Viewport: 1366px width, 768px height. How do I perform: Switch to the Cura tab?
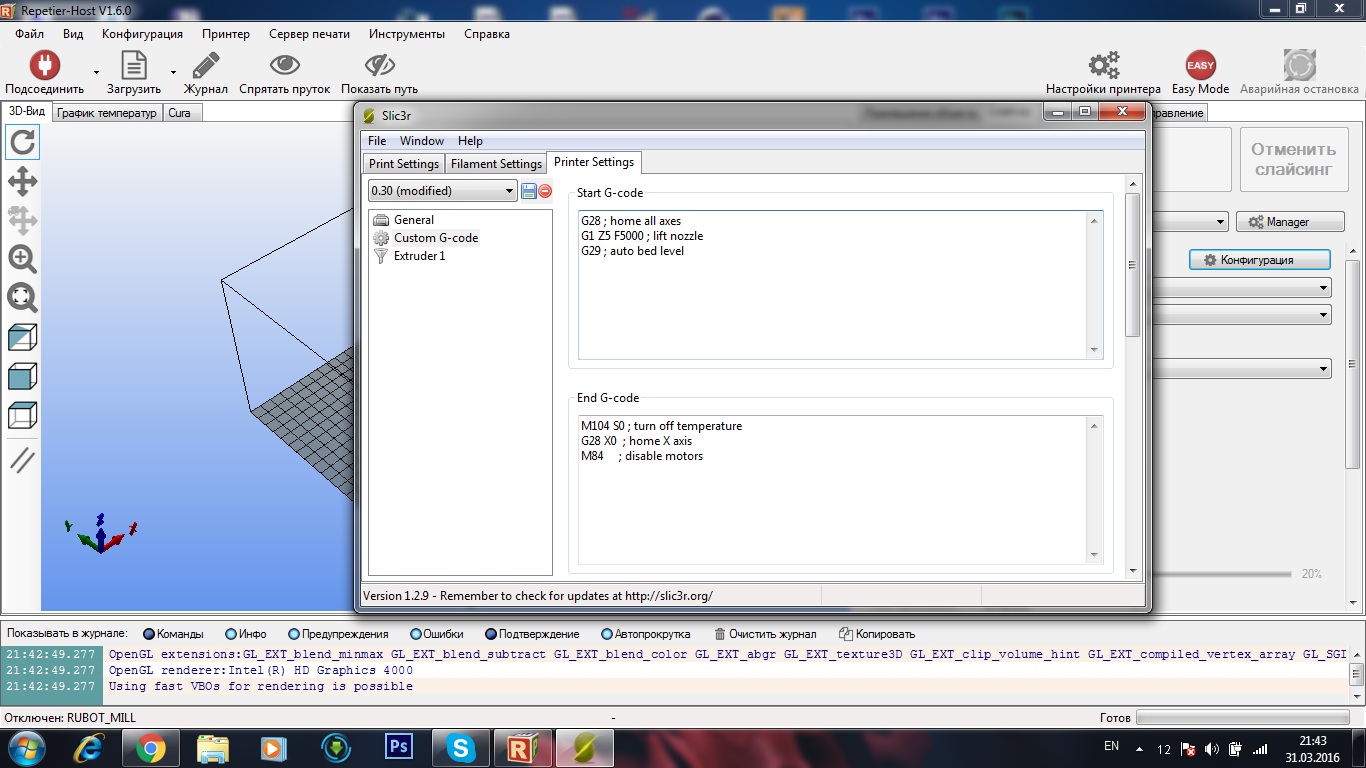tap(180, 113)
